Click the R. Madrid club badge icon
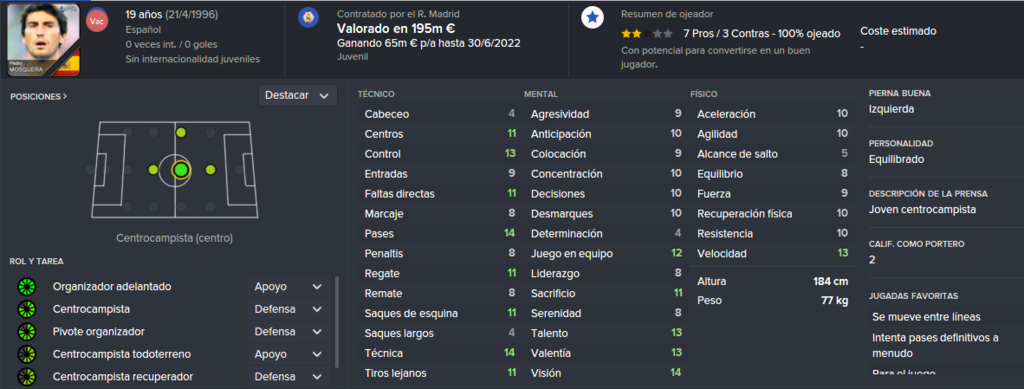 308,18
